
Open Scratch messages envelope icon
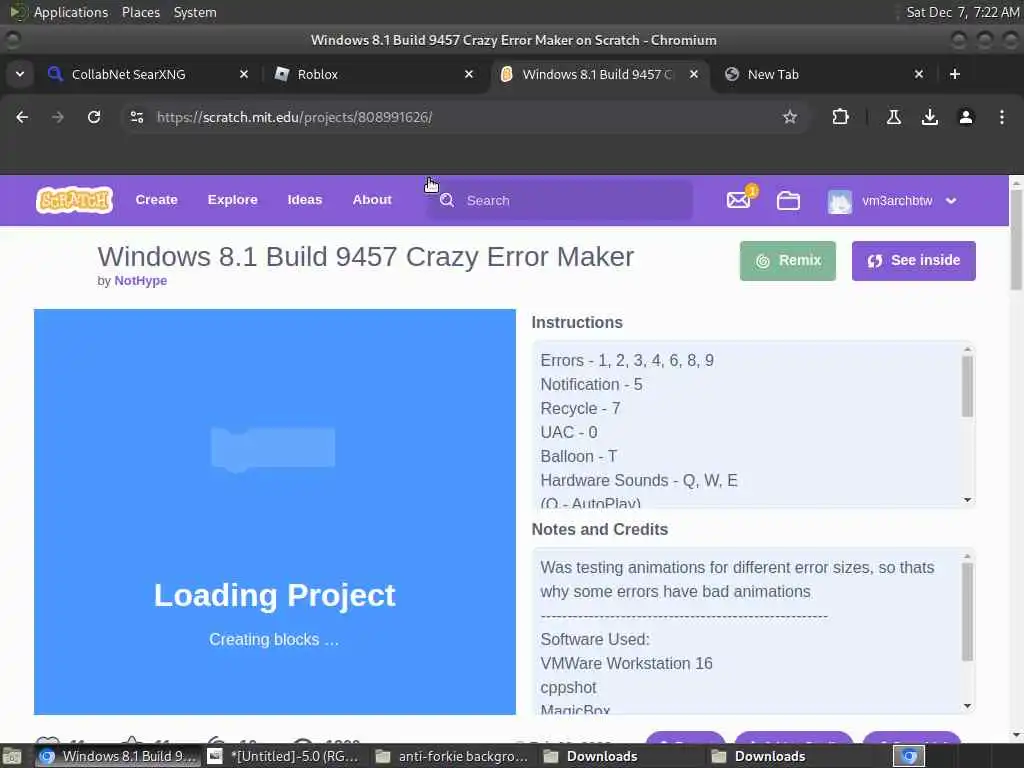pos(739,200)
